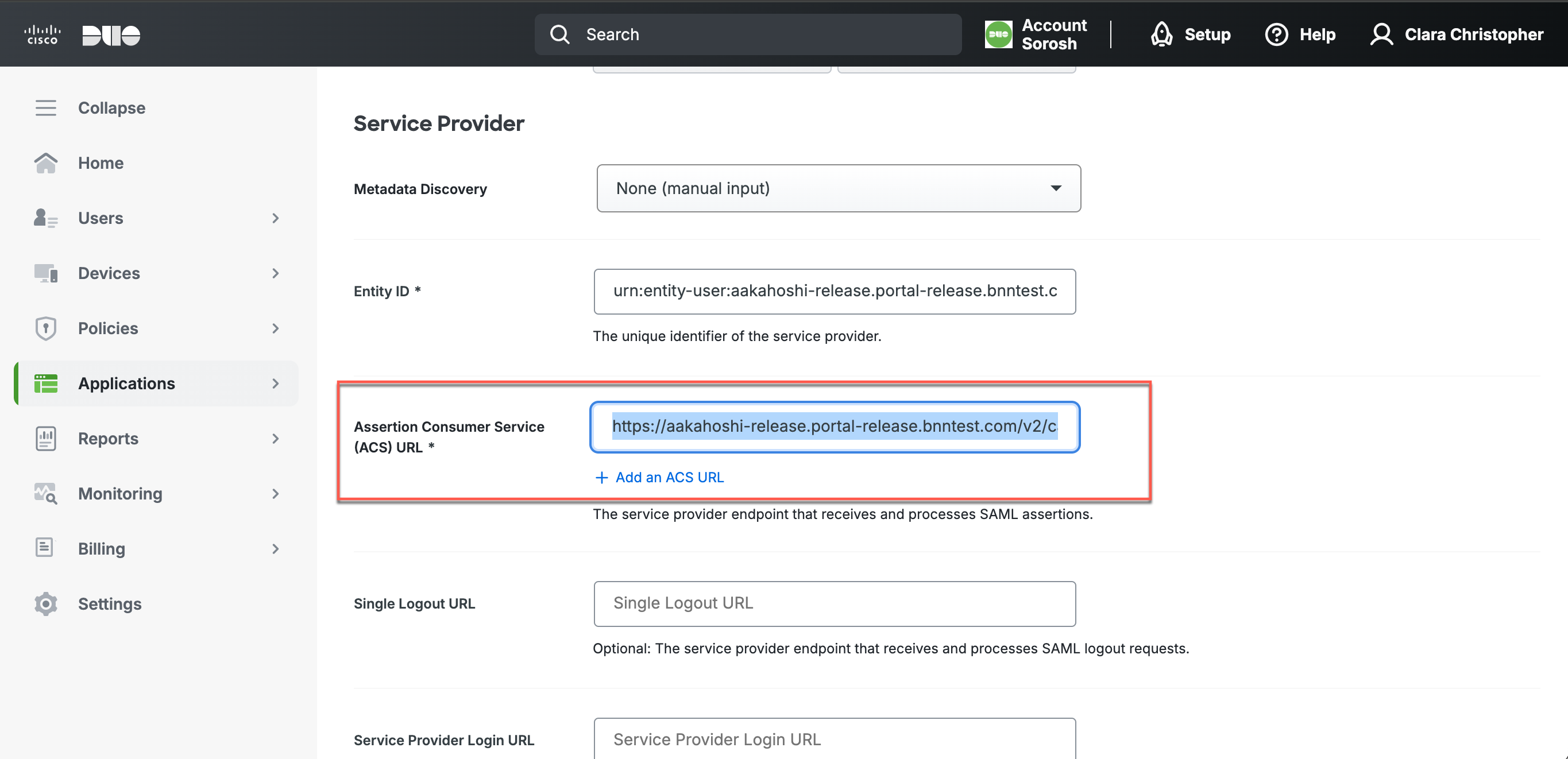
Task: Click the Devices sidebar icon
Action: (45, 273)
